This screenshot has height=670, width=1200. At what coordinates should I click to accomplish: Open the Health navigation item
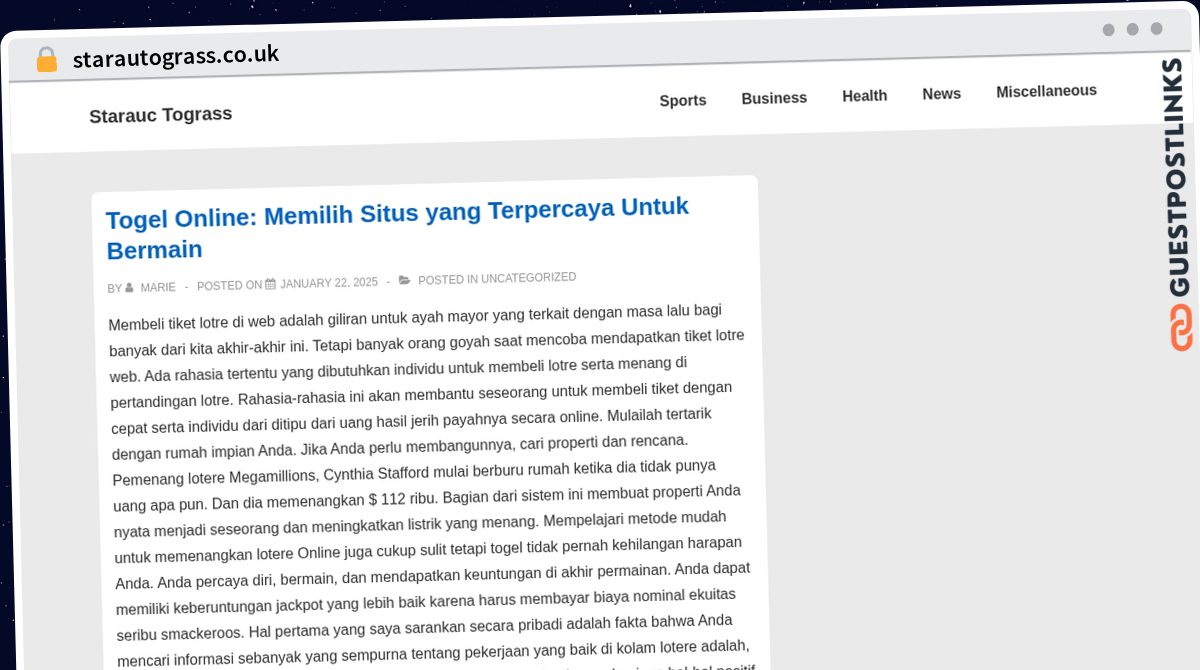(x=864, y=96)
